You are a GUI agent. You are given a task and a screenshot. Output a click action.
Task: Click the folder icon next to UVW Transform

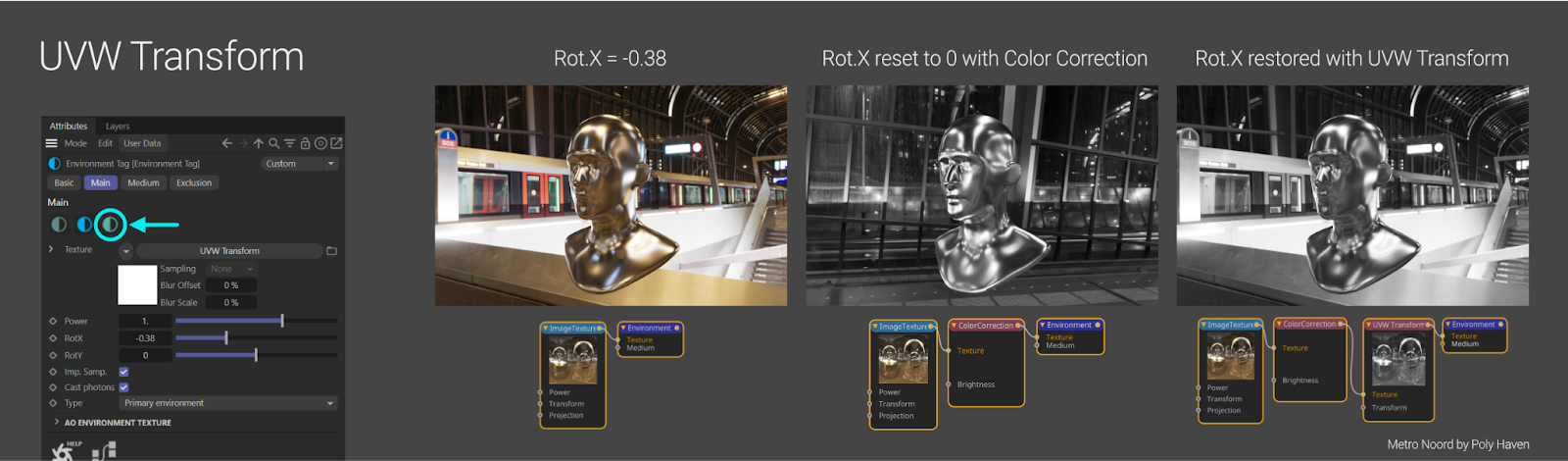pos(331,251)
